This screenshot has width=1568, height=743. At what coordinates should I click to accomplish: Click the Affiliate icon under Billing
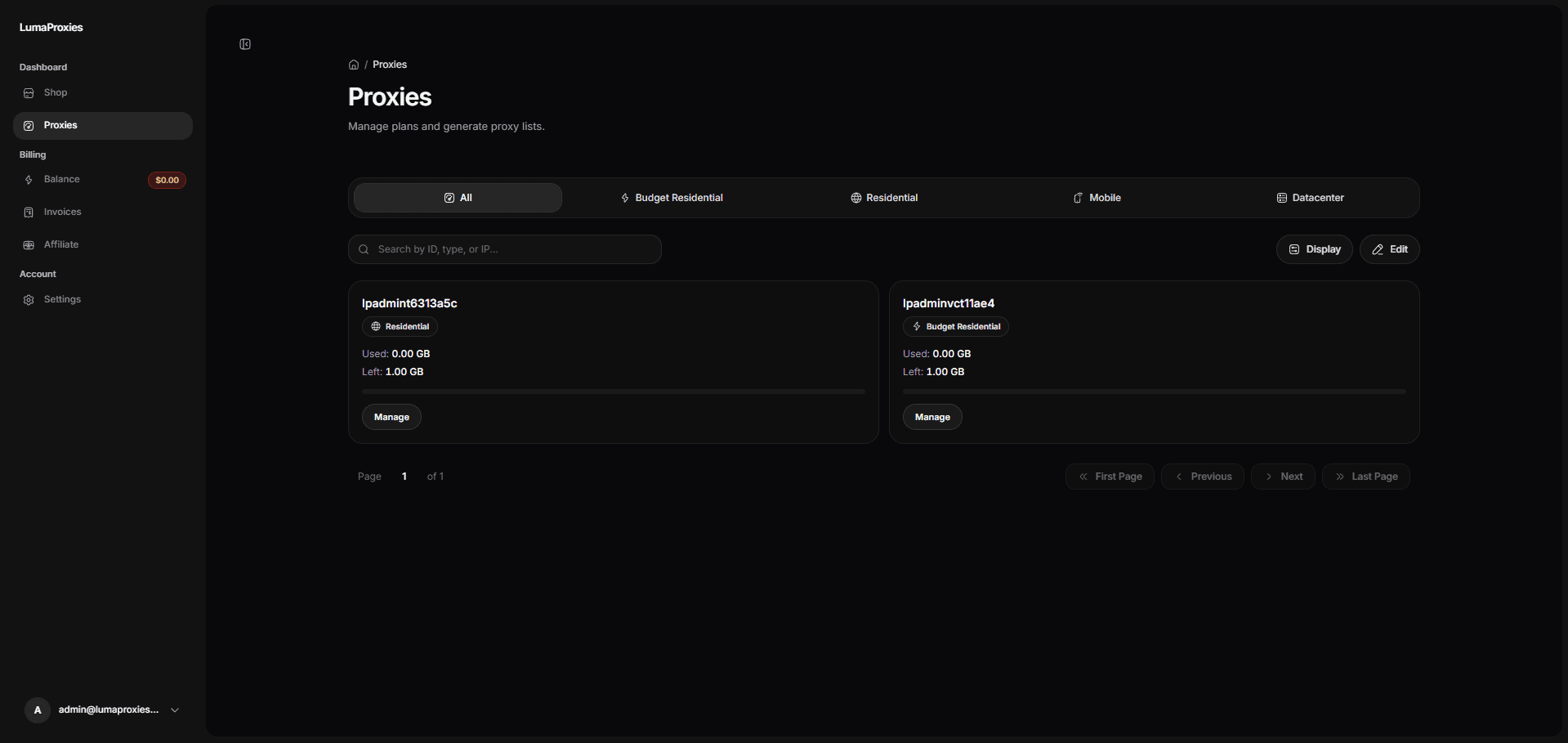29,244
